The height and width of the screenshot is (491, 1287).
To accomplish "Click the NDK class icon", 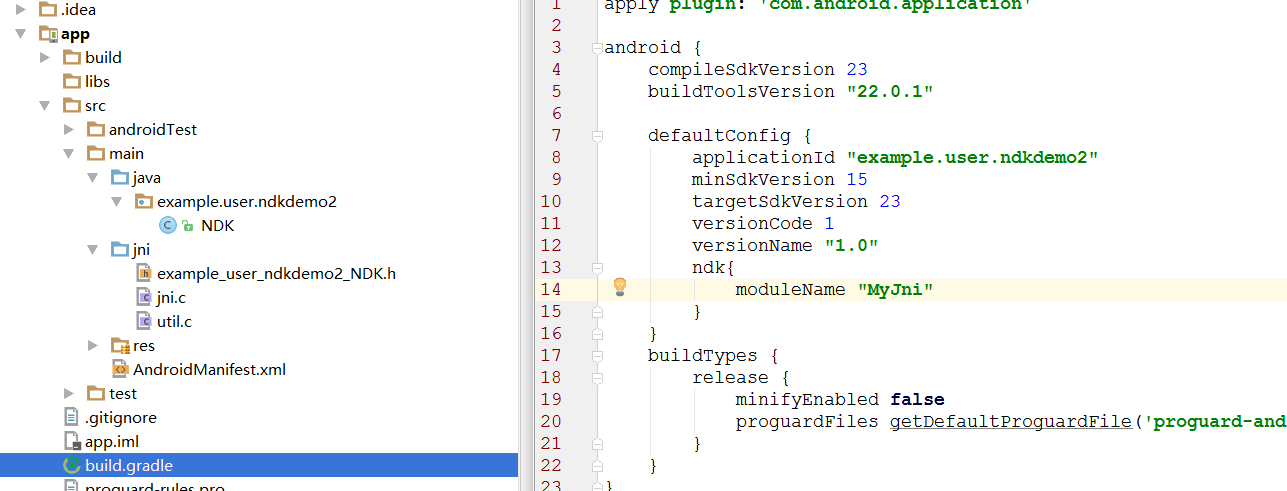I will pyautogui.click(x=168, y=226).
